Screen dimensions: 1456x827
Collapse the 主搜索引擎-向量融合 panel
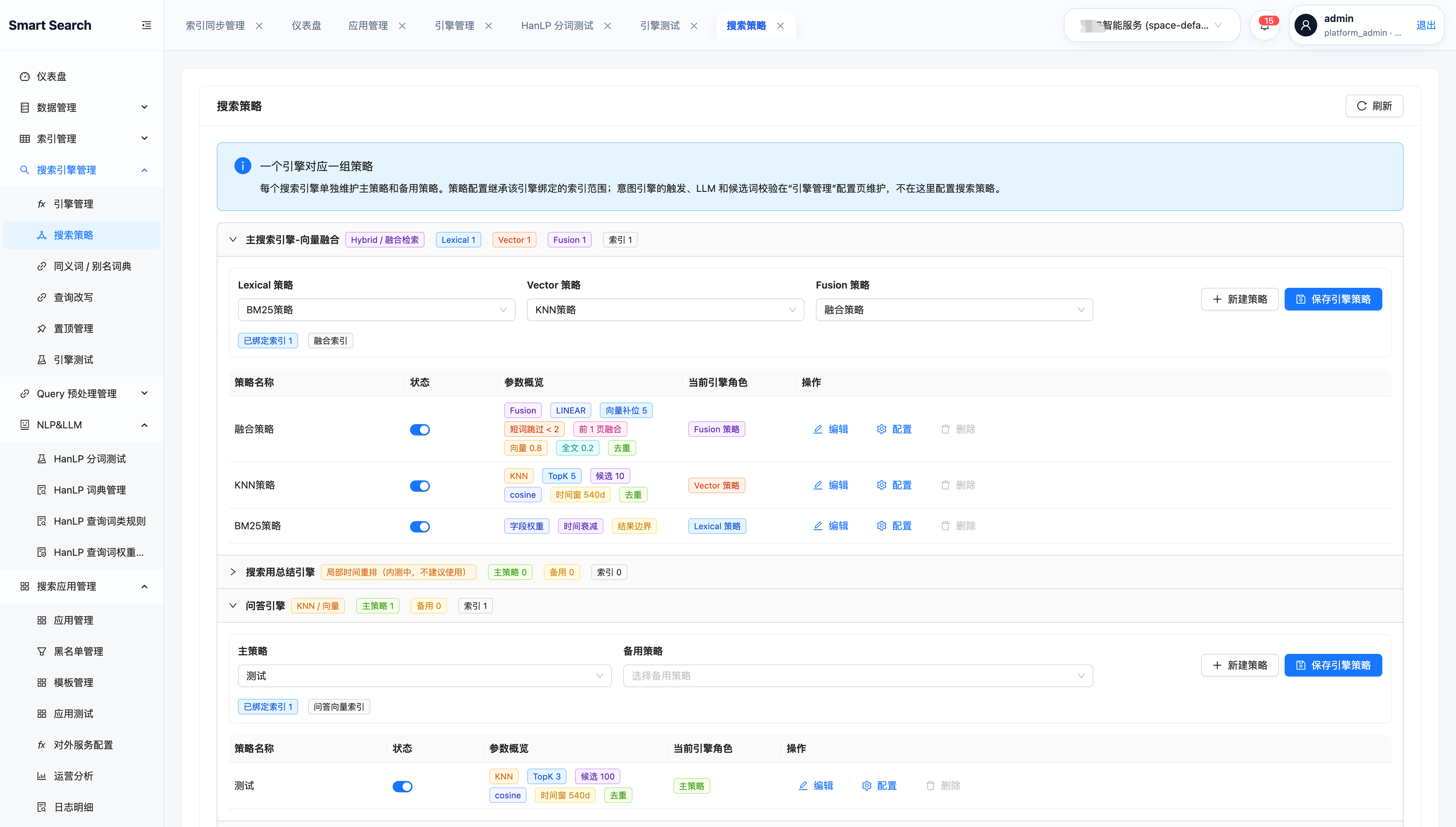point(233,240)
